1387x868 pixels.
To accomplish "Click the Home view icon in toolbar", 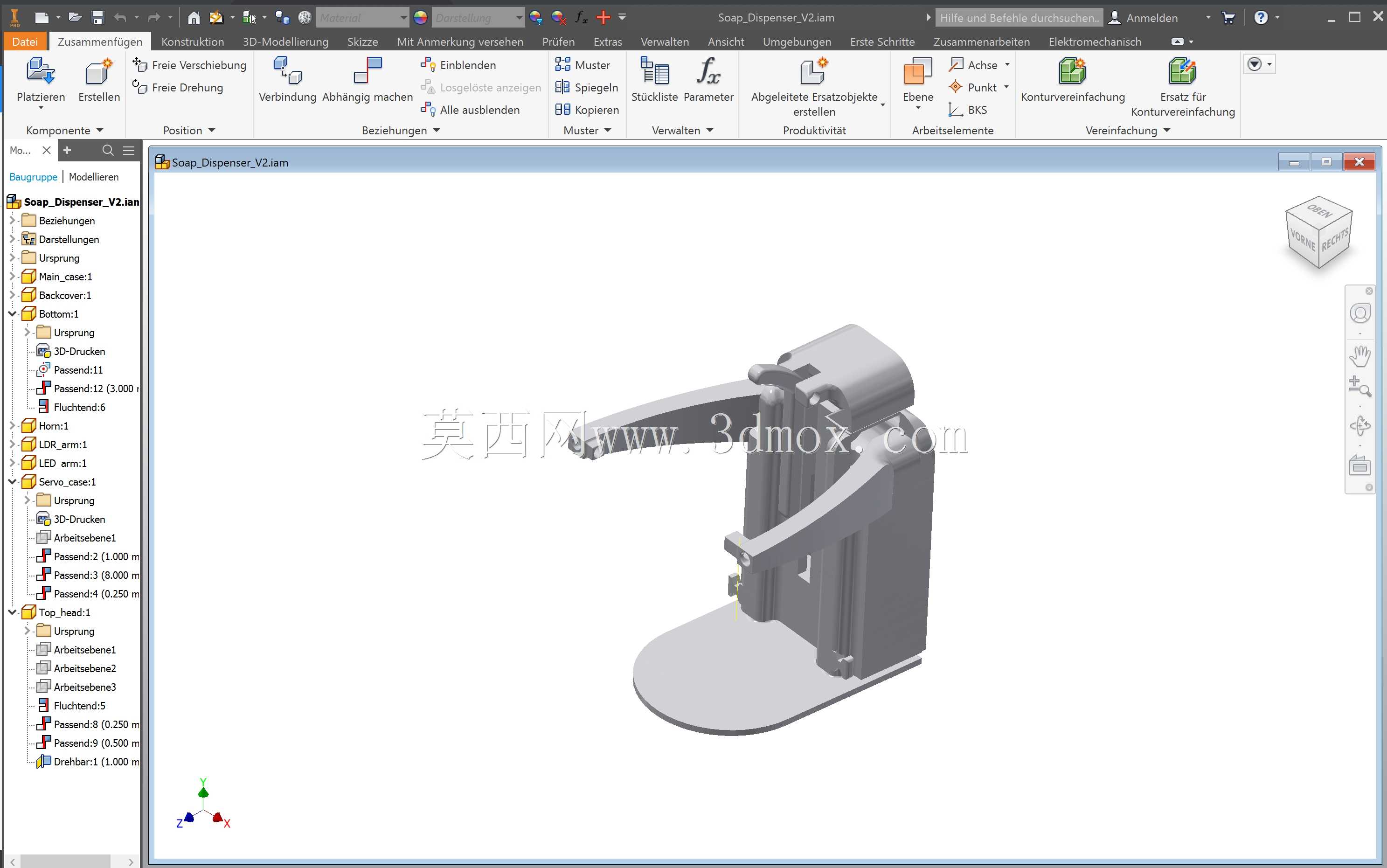I will tap(194, 17).
